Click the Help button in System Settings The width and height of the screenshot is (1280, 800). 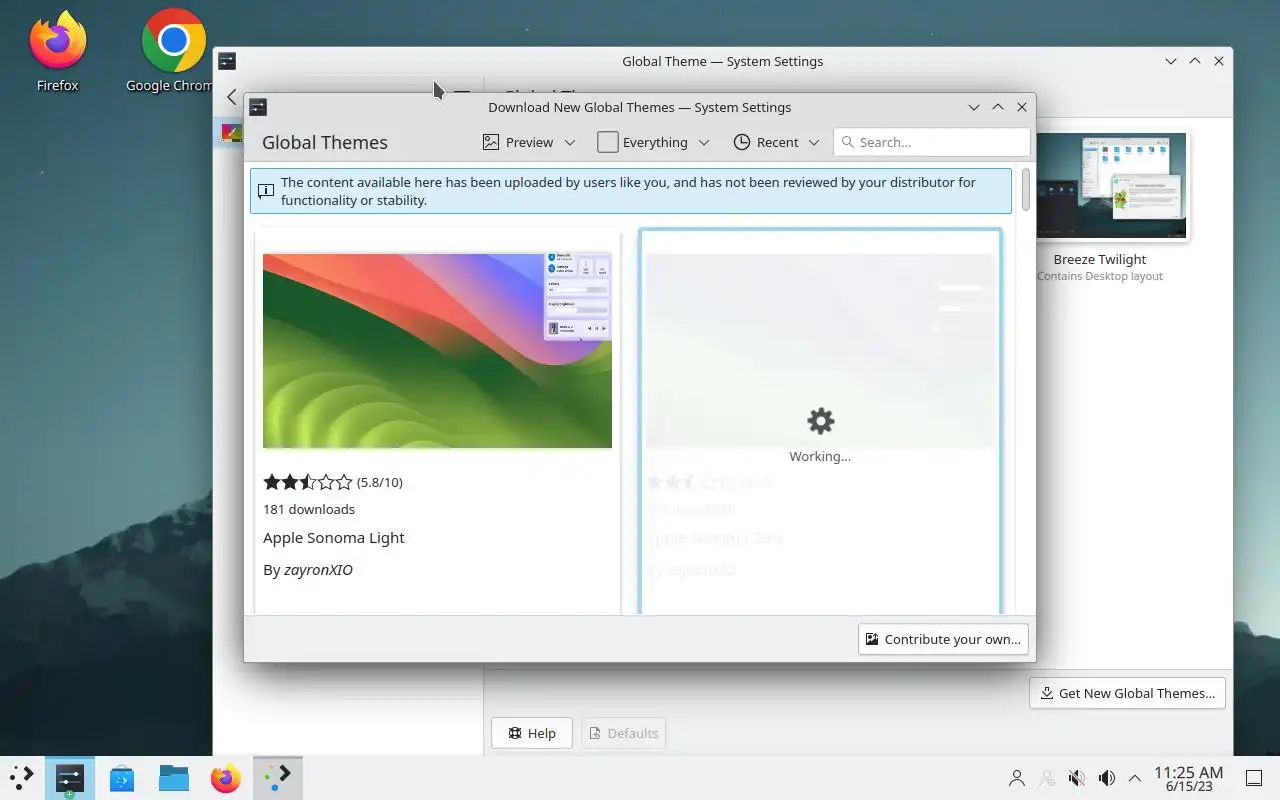[532, 733]
